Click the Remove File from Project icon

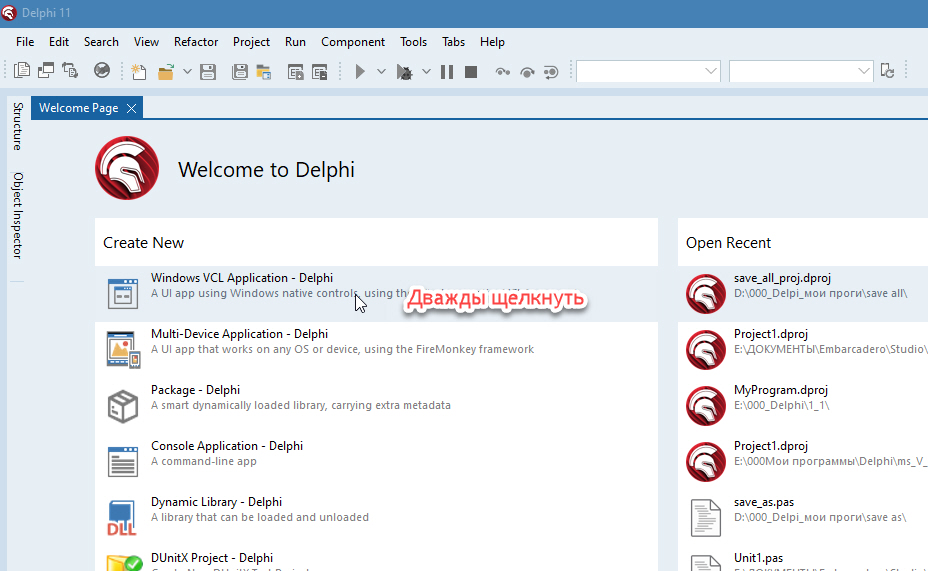tap(320, 72)
